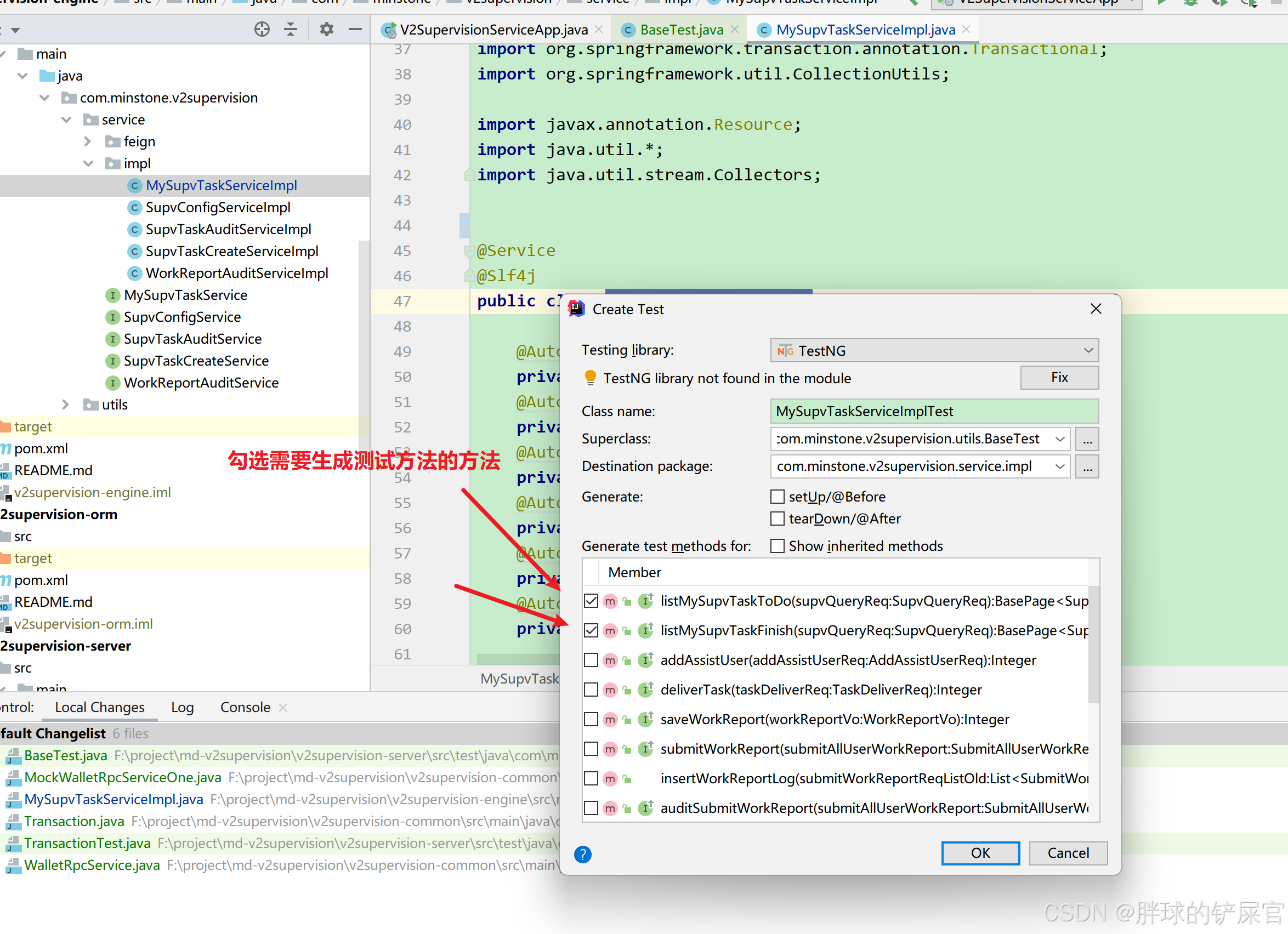Click the help question mark icon

click(x=583, y=854)
